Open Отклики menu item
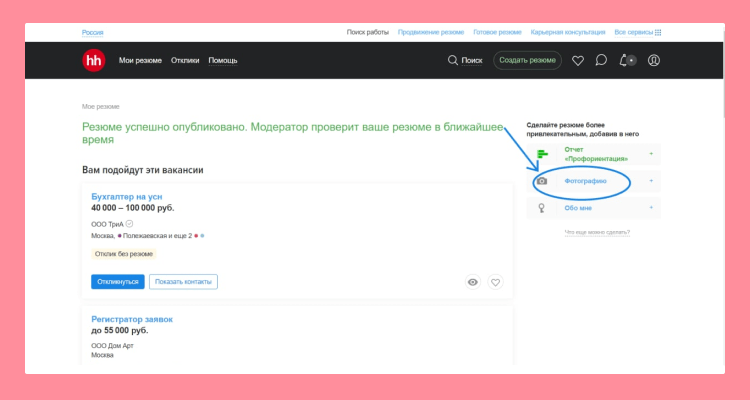 [185, 61]
